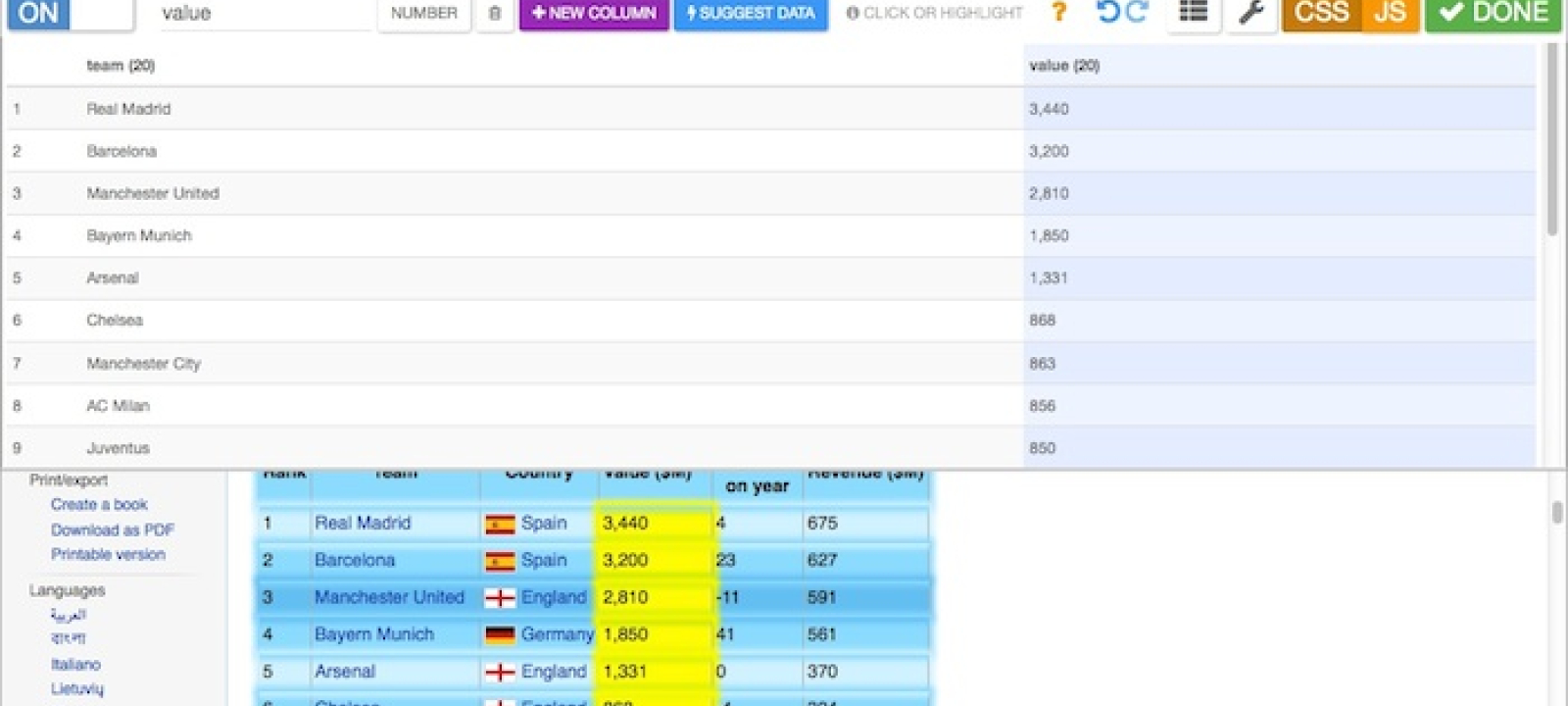Undo the last action
Image resolution: width=1568 pixels, height=706 pixels.
point(1107,12)
